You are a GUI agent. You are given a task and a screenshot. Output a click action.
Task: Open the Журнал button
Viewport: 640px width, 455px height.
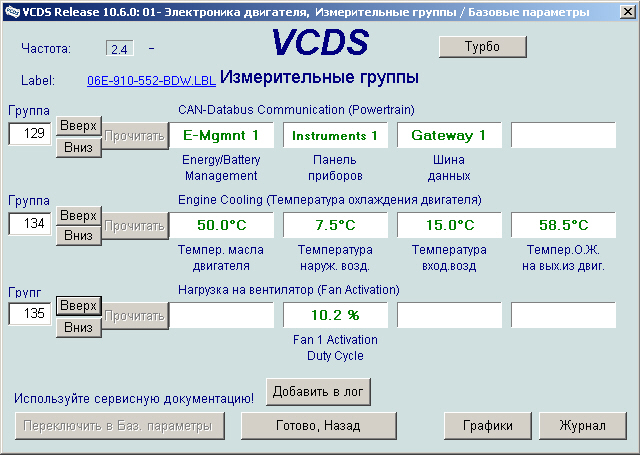coord(582,426)
